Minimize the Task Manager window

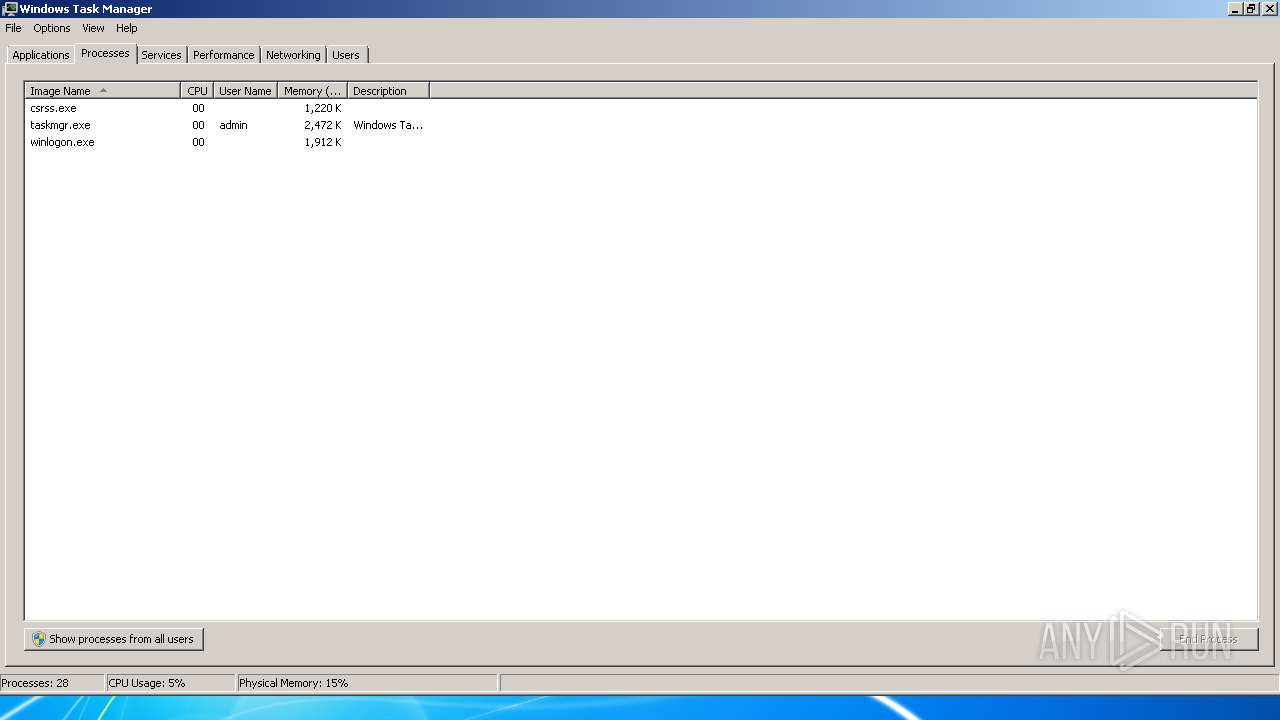[1235, 8]
